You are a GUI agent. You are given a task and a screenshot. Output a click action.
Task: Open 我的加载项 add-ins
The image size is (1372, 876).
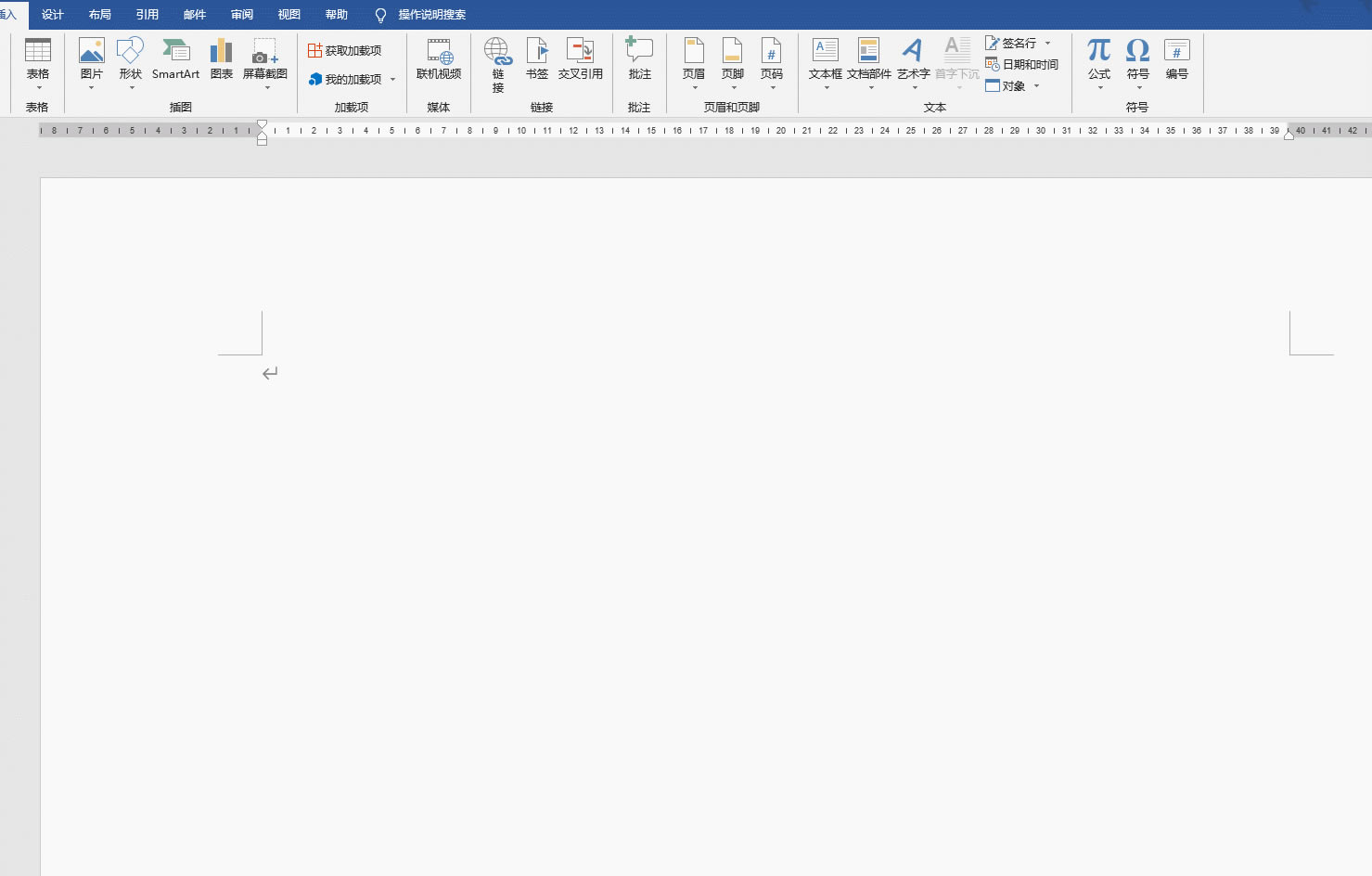coord(344,79)
